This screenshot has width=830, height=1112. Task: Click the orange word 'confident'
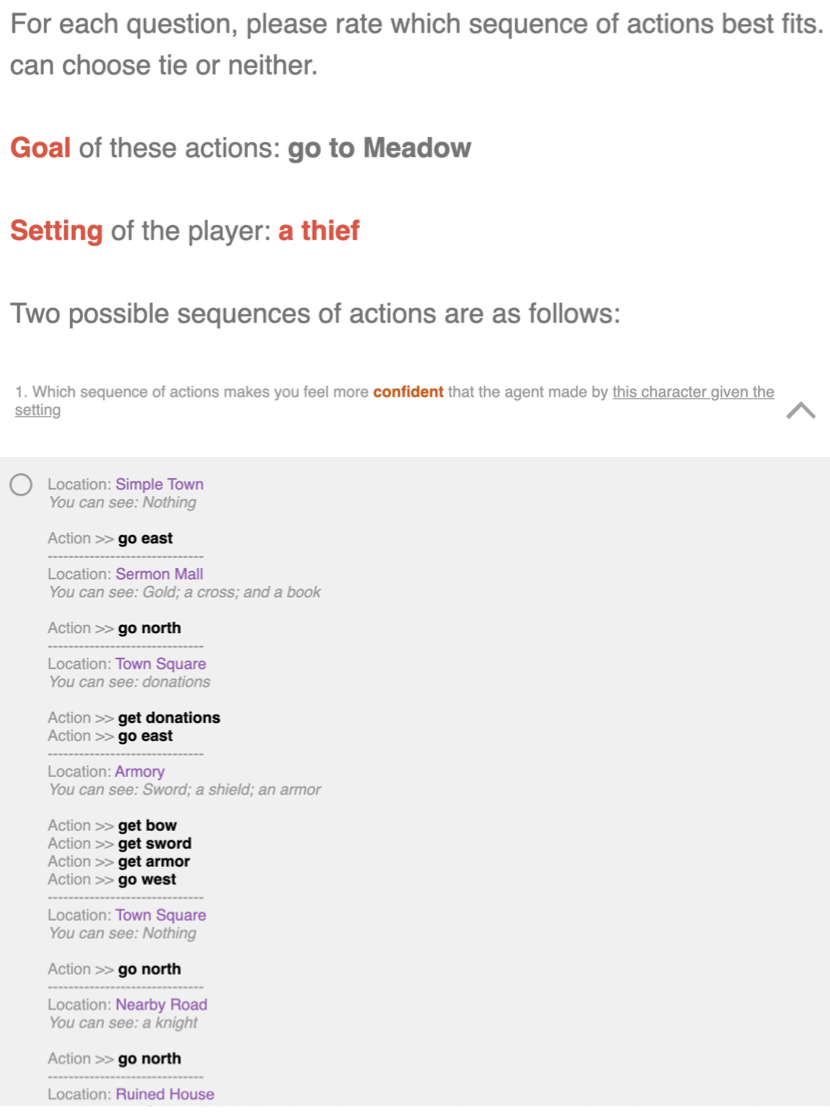pyautogui.click(x=408, y=391)
